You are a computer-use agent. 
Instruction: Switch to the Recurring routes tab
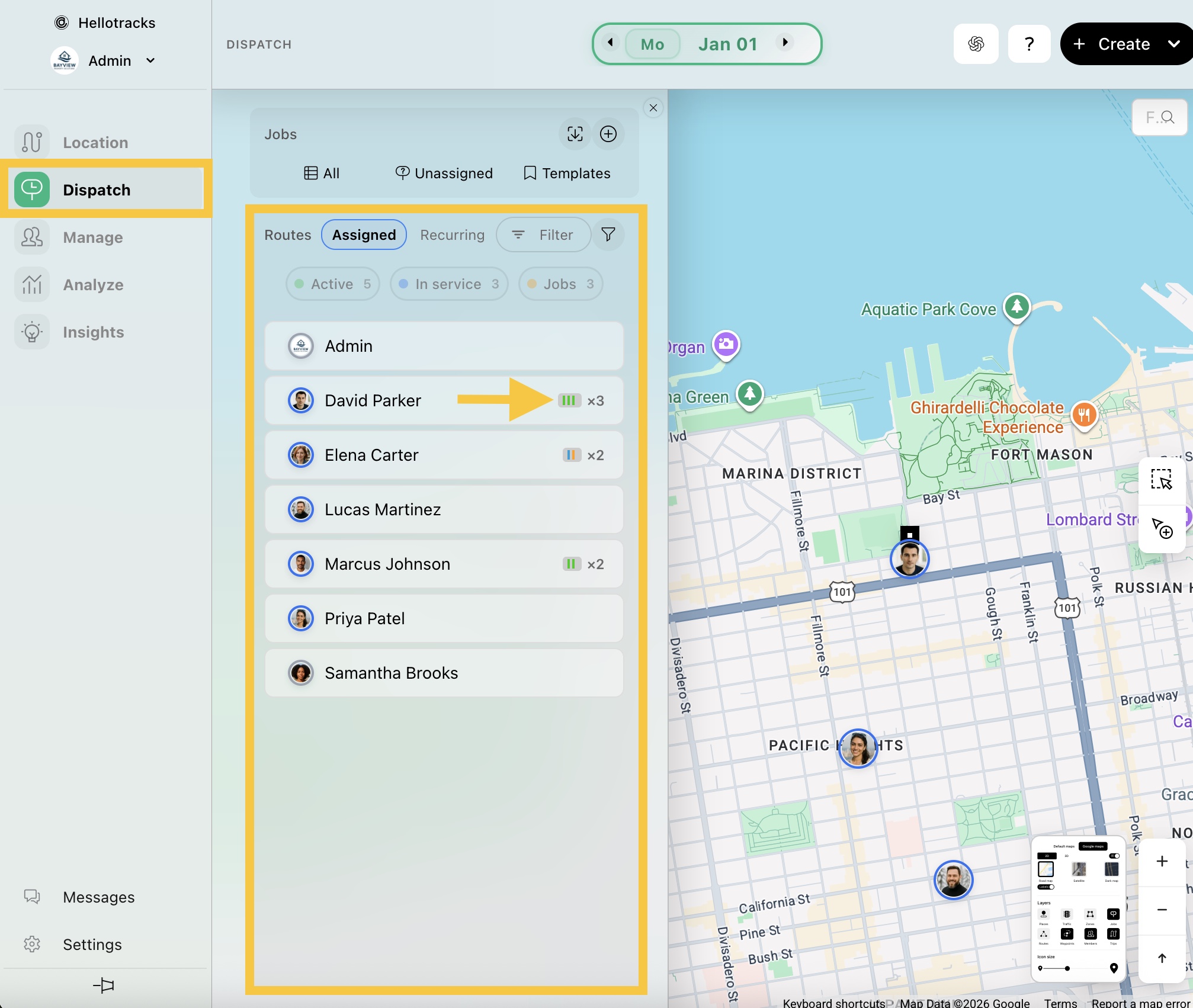point(452,235)
